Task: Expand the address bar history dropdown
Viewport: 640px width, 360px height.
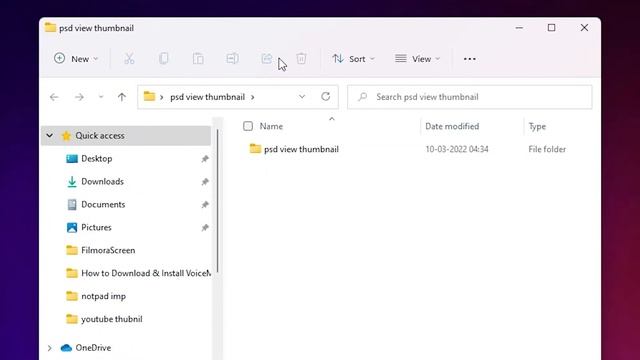Action: click(302, 97)
